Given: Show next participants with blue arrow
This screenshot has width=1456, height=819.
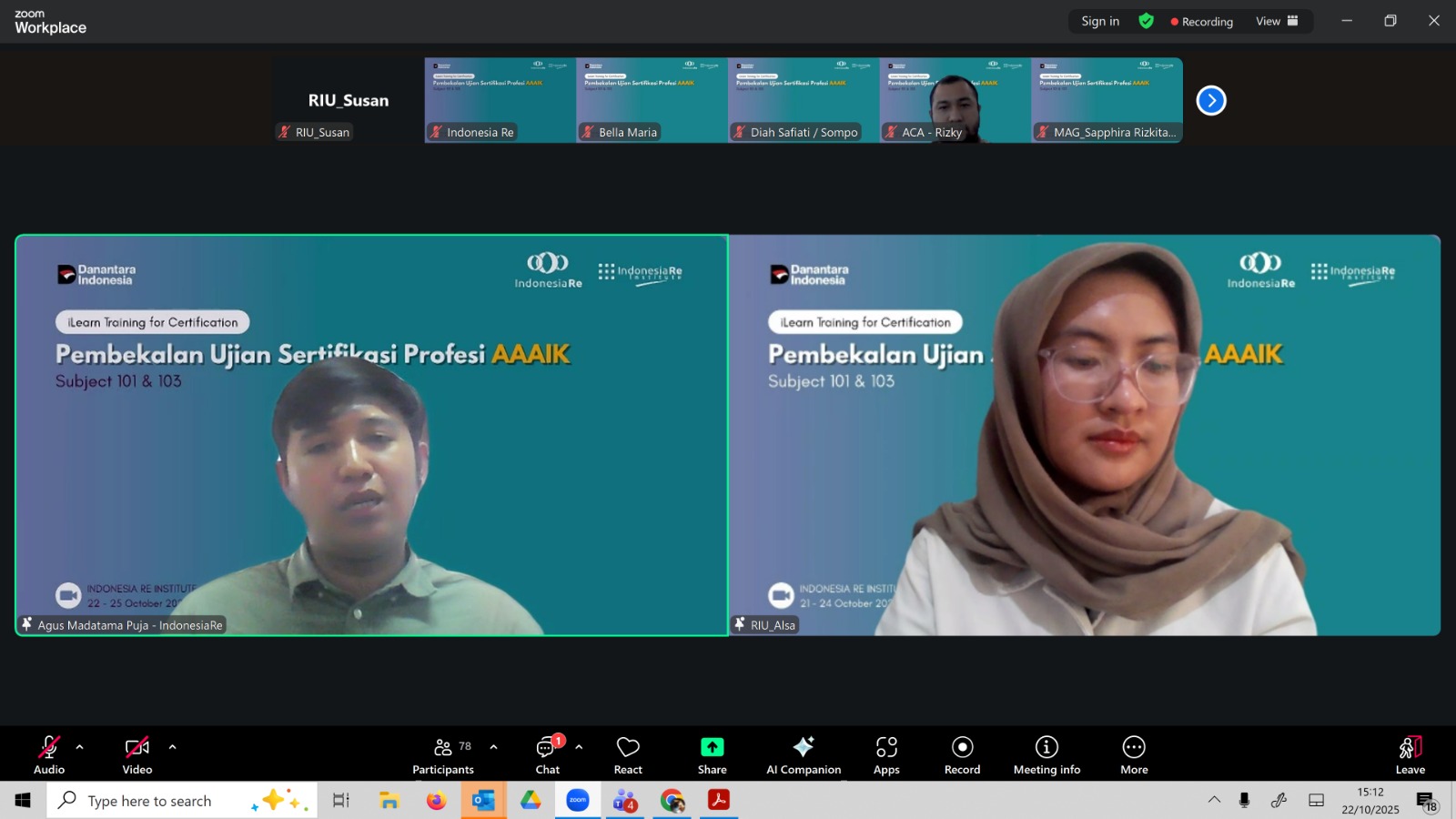Looking at the screenshot, I should click(x=1211, y=100).
